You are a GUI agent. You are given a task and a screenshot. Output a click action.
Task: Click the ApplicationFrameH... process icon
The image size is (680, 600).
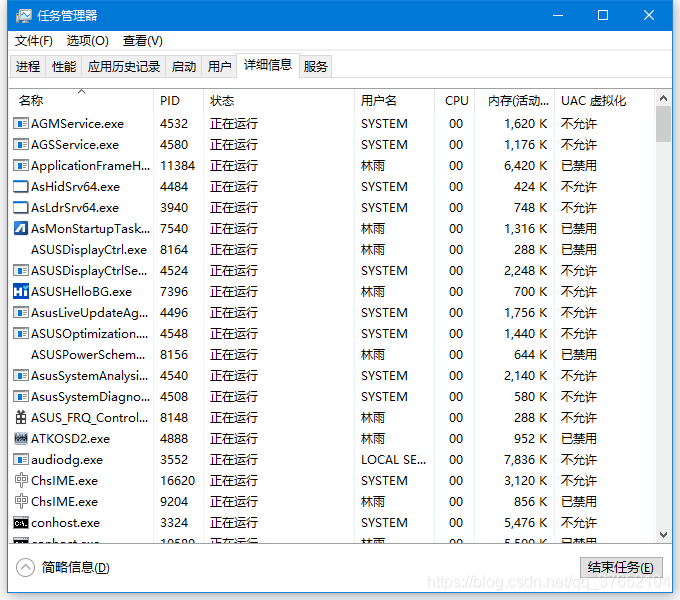(x=21, y=166)
